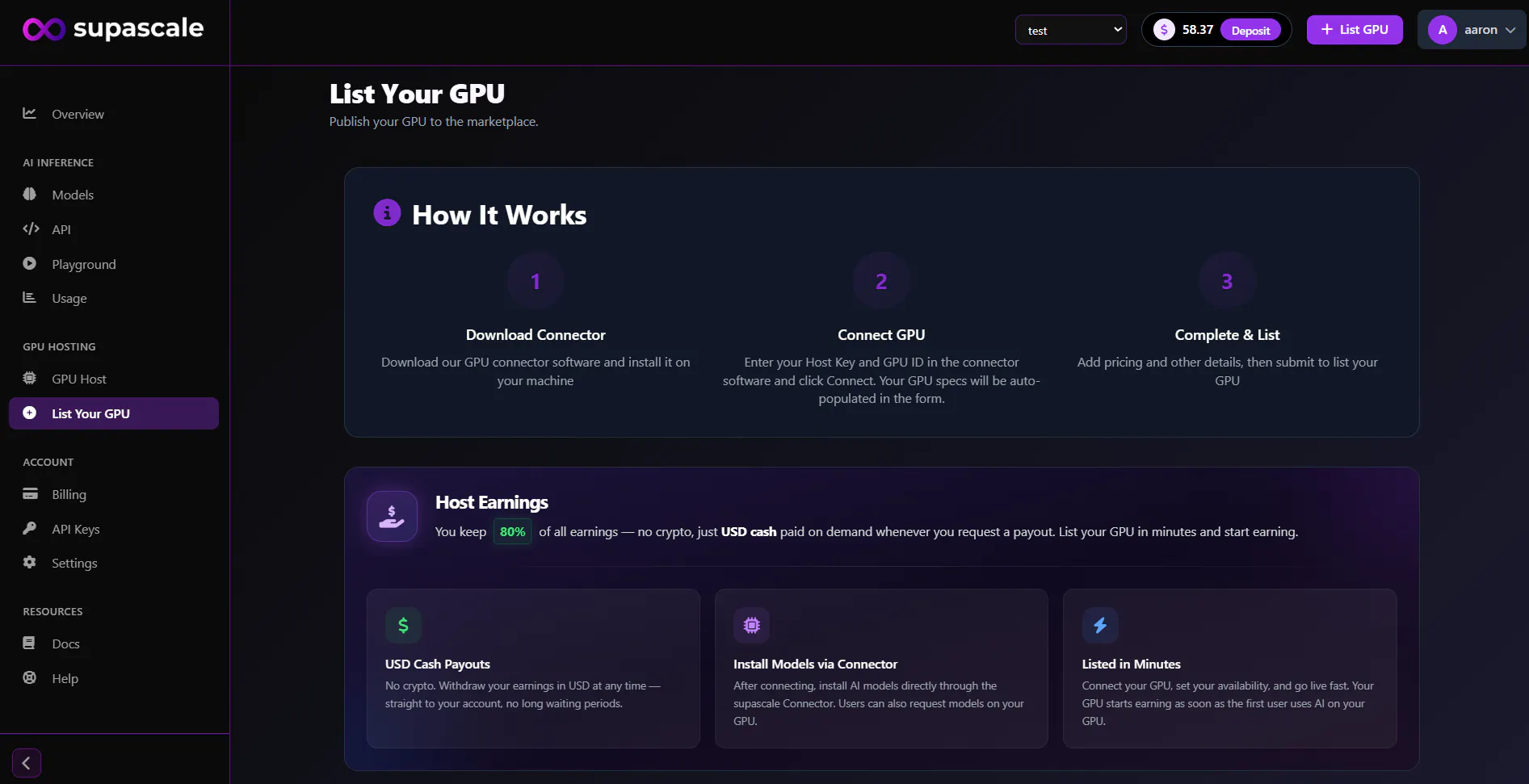Click the Listed in Minutes card title
Viewport: 1529px width, 784px height.
[1131, 664]
